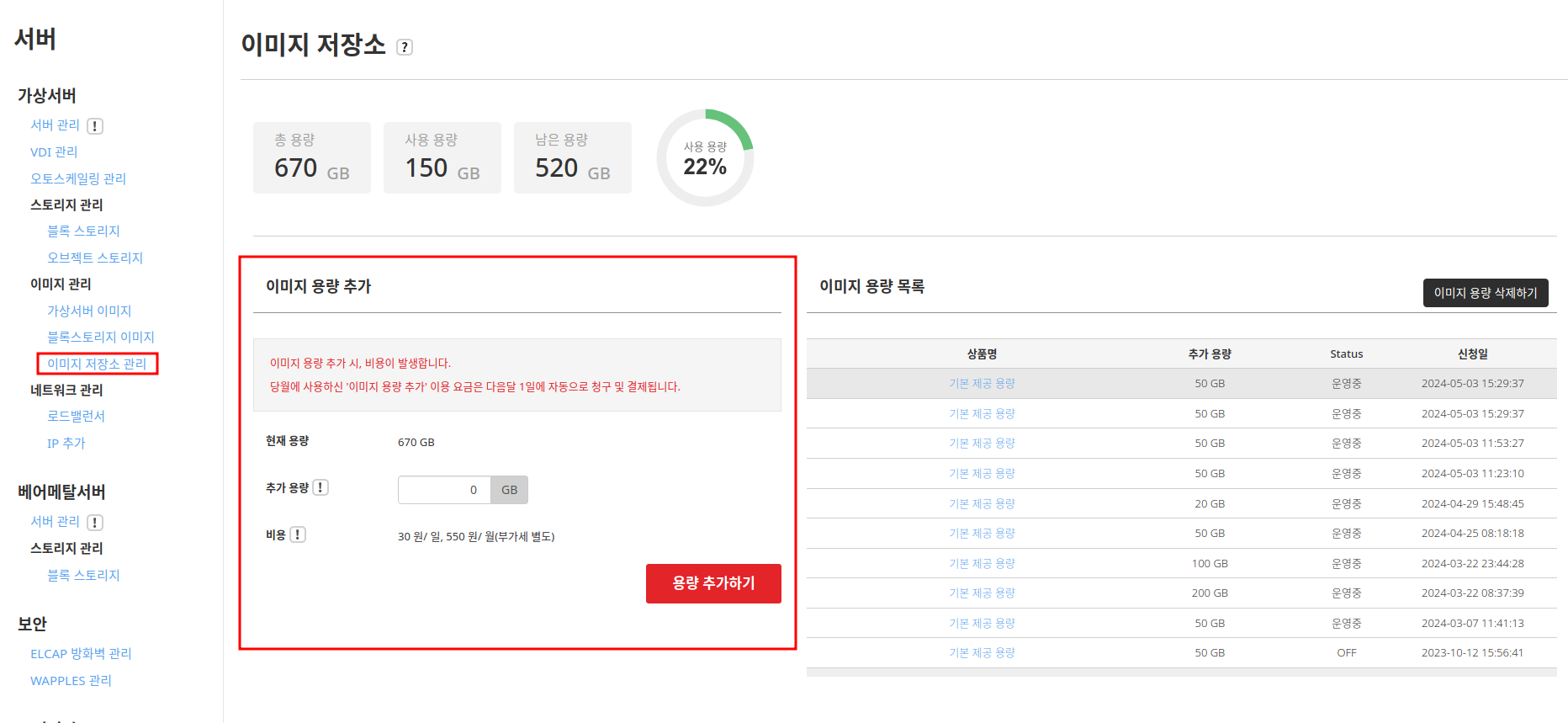This screenshot has width=1568, height=723.
Task: Click the 20 GB capacity cell
Action: pyautogui.click(x=1210, y=503)
